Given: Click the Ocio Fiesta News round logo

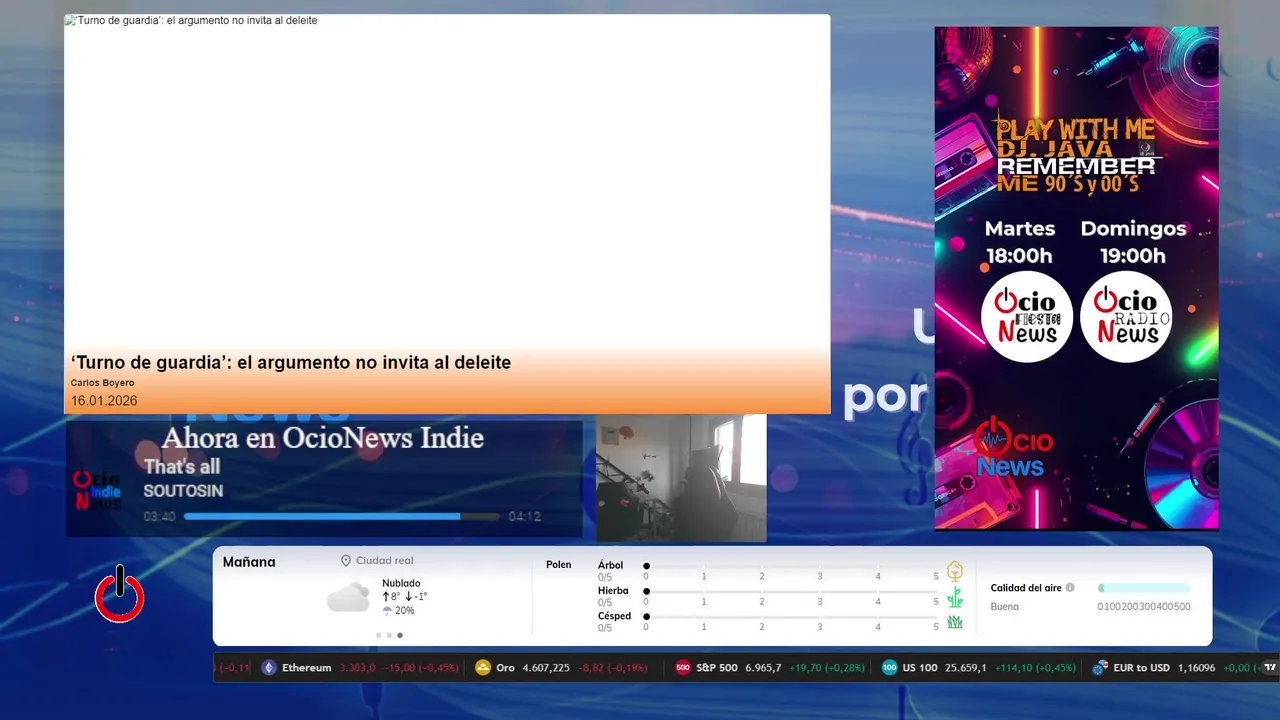Looking at the screenshot, I should tap(1027, 317).
